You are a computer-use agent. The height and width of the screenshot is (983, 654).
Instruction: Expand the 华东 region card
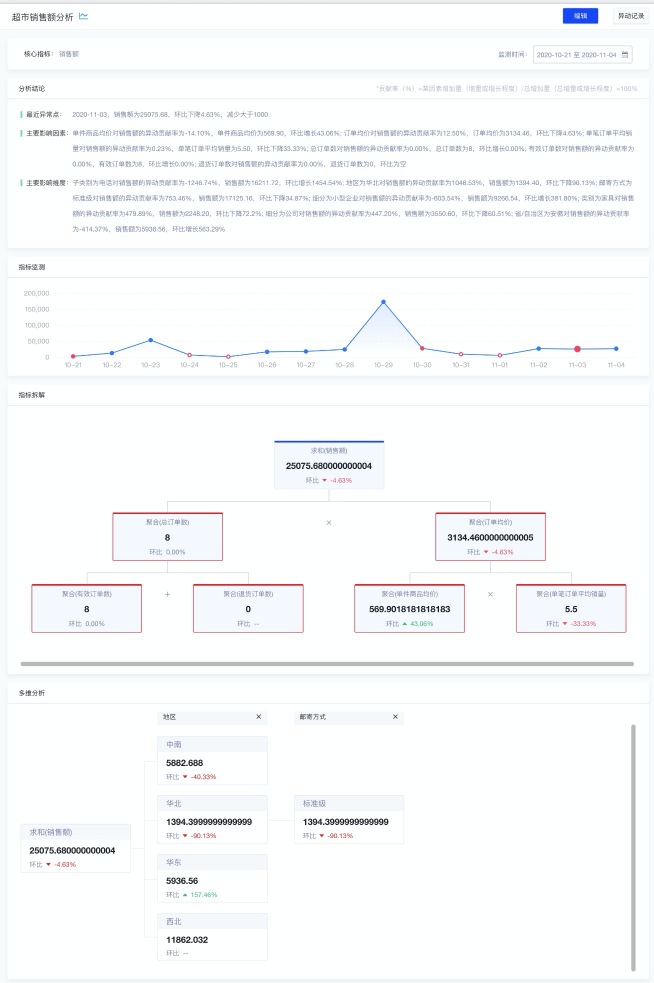coord(212,878)
